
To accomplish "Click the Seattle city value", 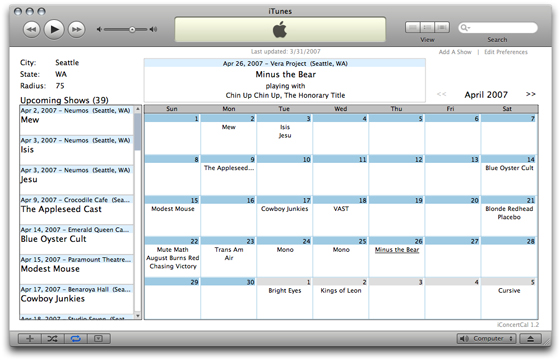I will (67, 62).
